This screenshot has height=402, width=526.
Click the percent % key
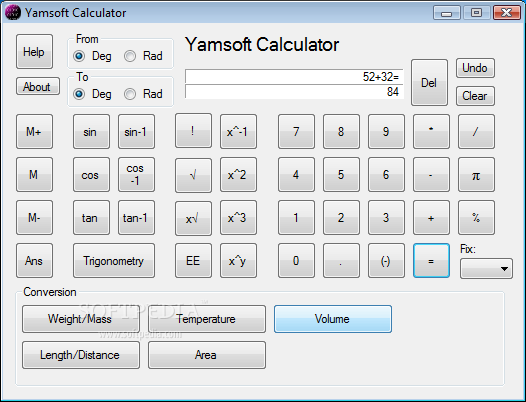tap(476, 218)
